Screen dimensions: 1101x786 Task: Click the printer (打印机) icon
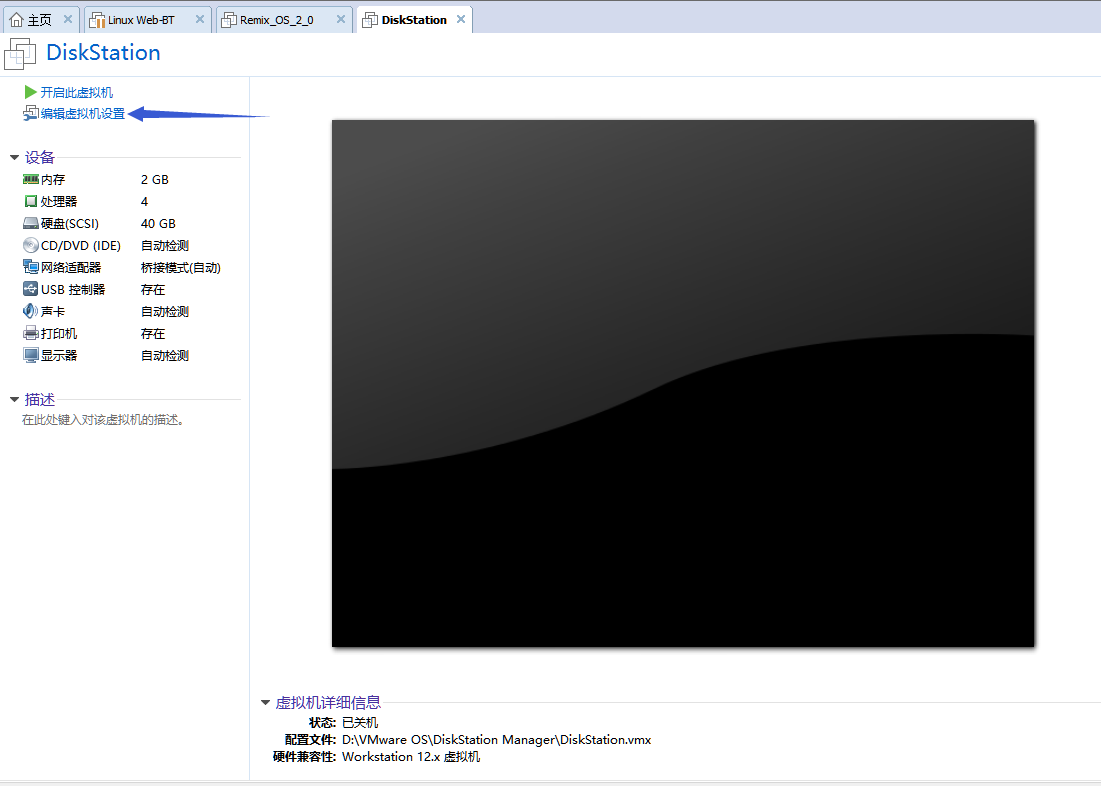(30, 333)
